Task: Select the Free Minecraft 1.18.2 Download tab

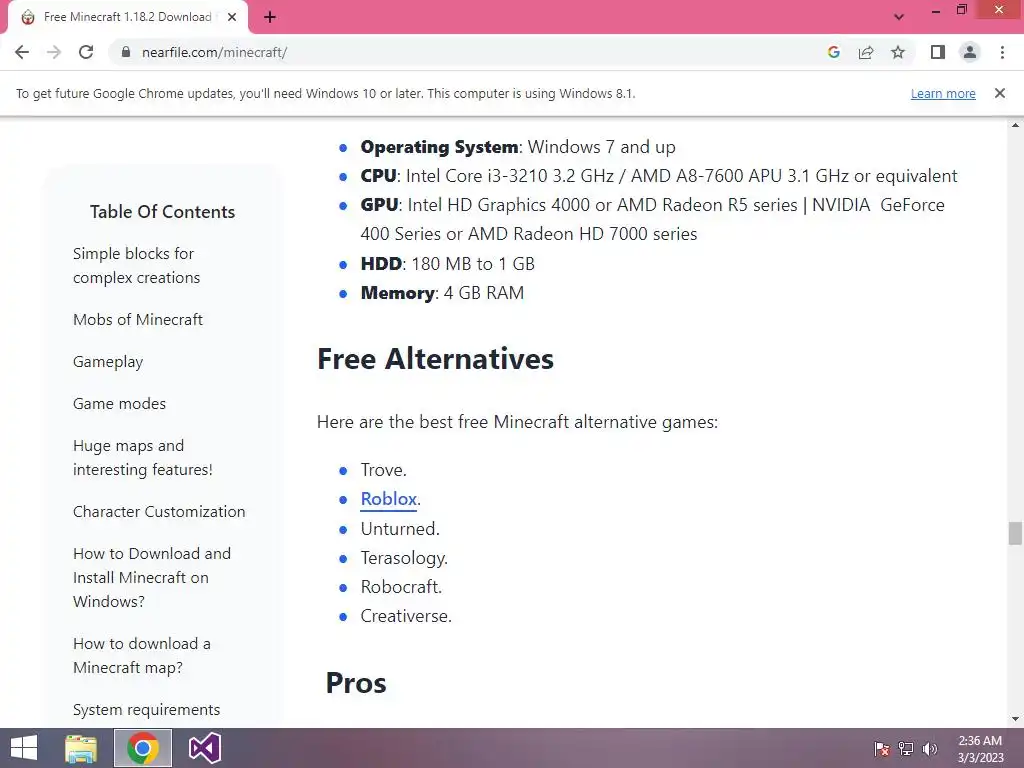Action: [127, 17]
